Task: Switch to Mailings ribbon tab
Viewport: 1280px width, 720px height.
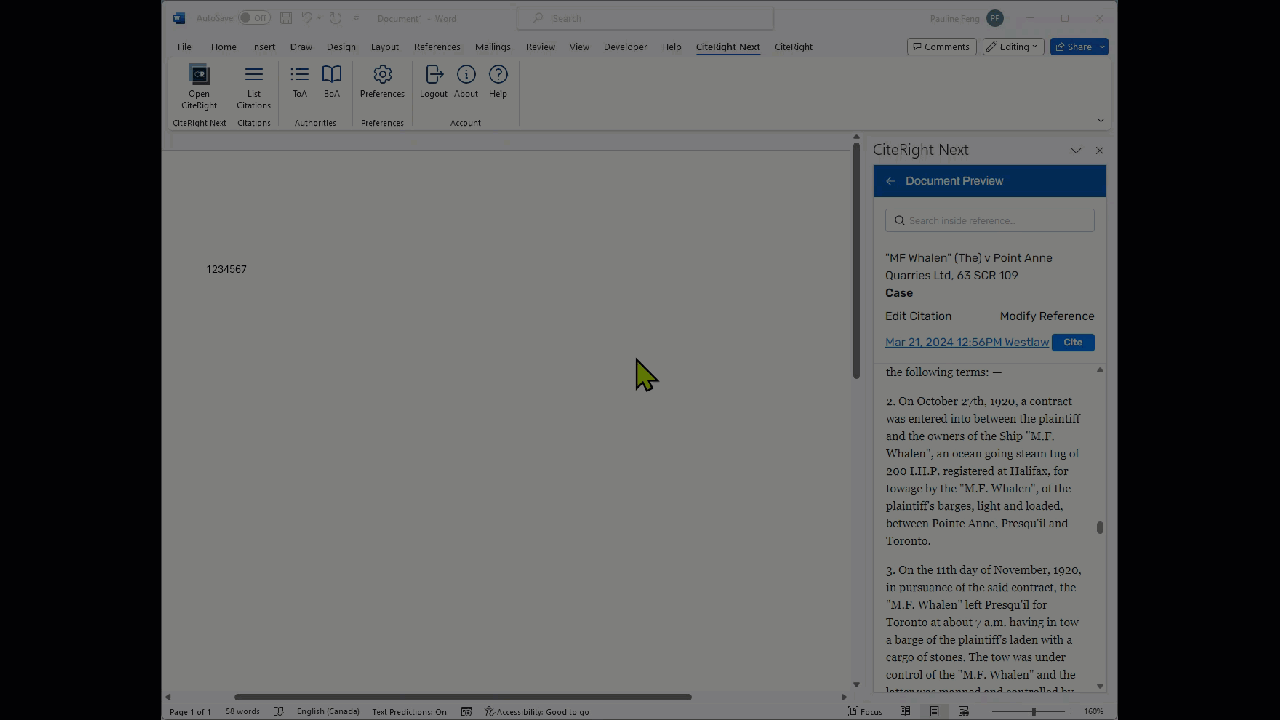Action: tap(493, 47)
